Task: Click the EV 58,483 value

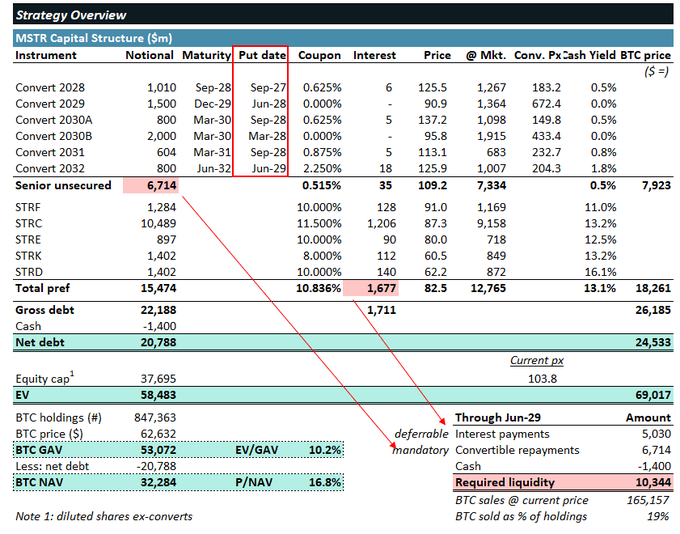Action: click(x=158, y=395)
